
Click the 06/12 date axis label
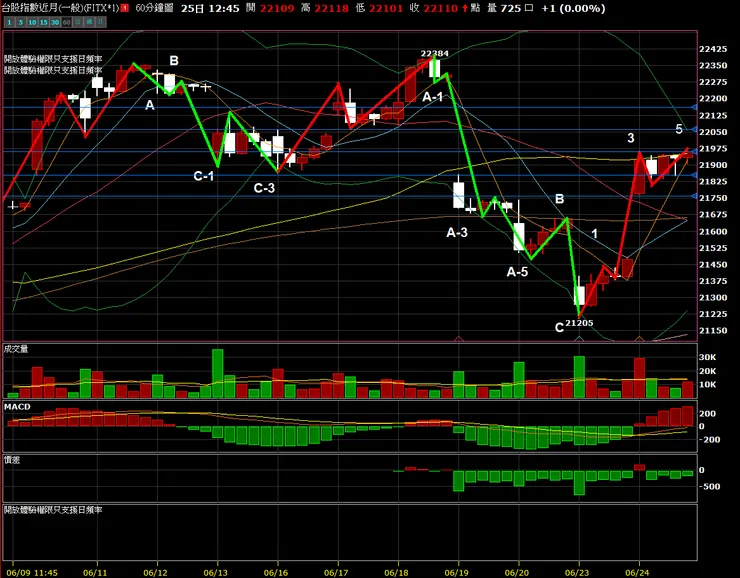click(x=155, y=573)
